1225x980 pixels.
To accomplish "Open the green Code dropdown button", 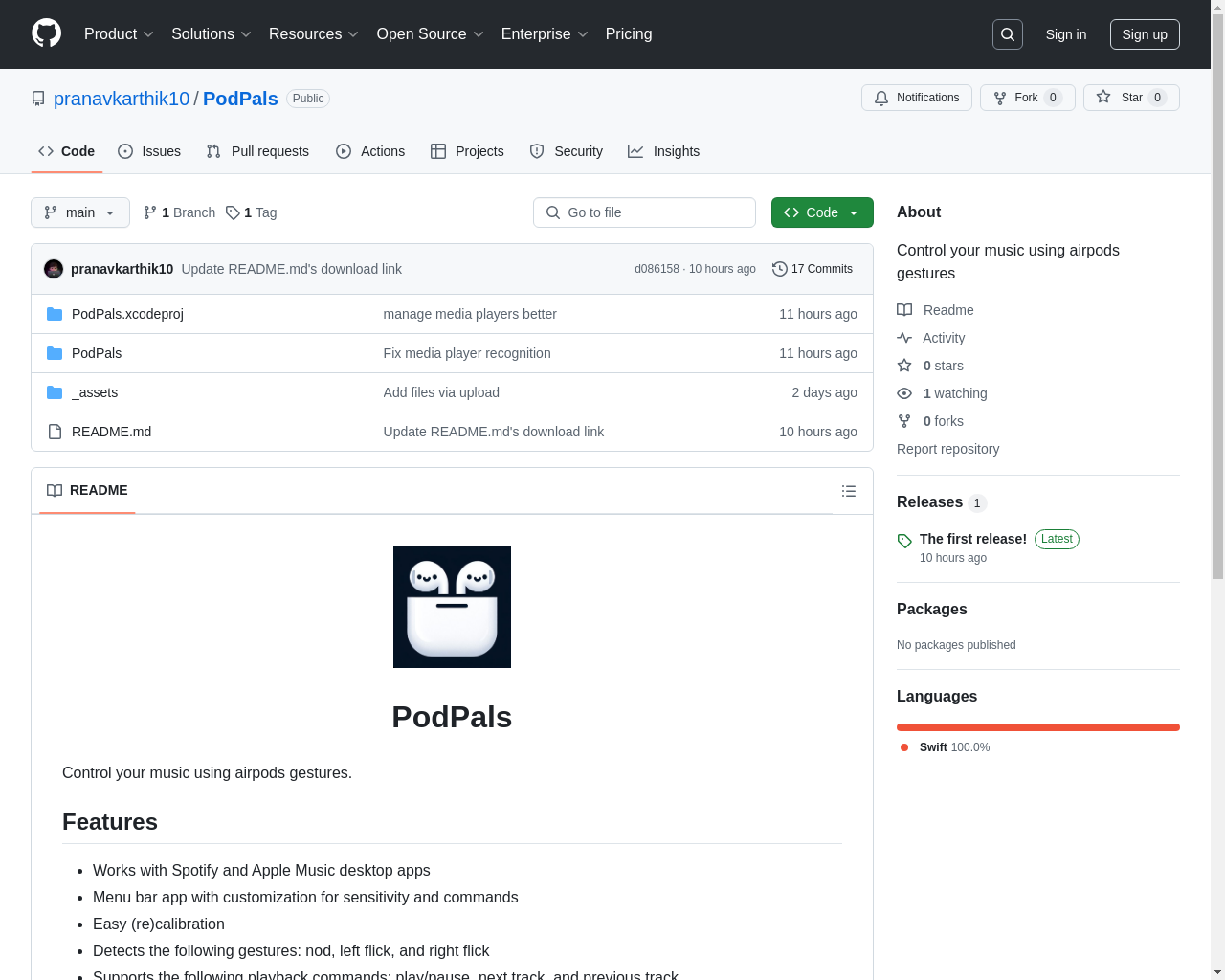I will click(x=822, y=212).
